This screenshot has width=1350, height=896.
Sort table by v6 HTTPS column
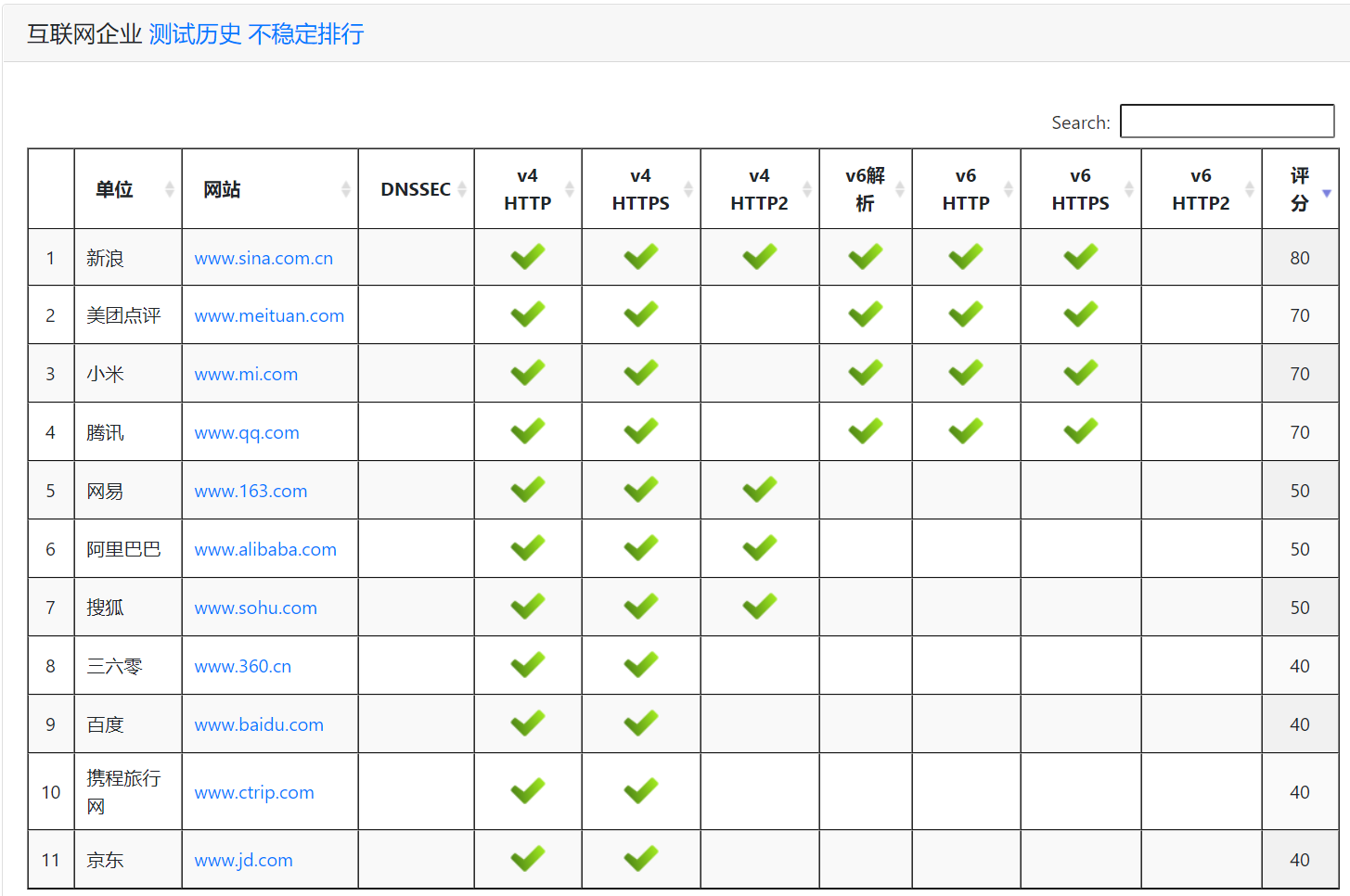pos(1081,189)
